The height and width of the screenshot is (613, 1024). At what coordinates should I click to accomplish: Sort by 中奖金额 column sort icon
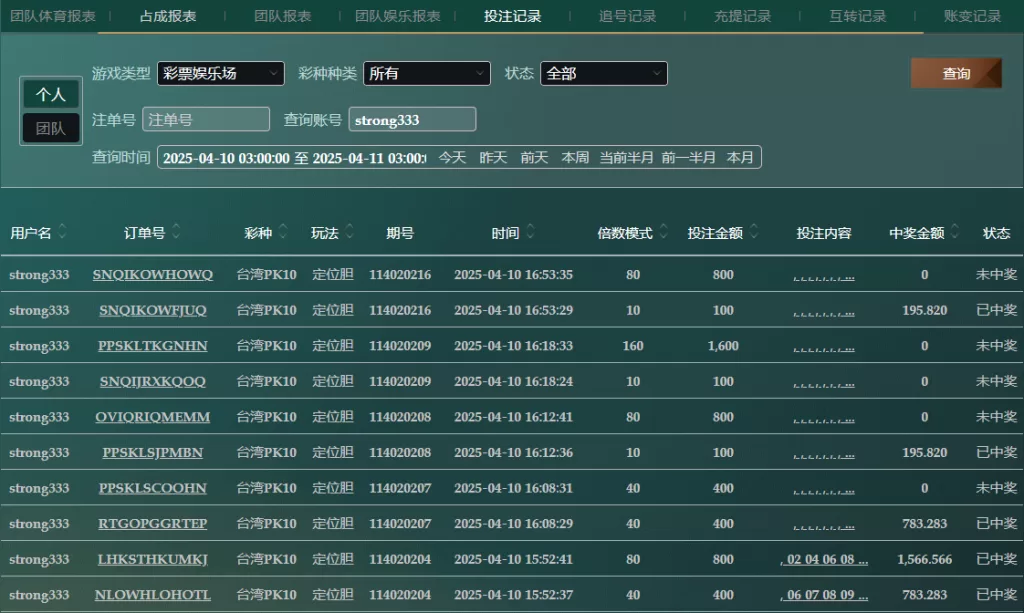tap(954, 232)
